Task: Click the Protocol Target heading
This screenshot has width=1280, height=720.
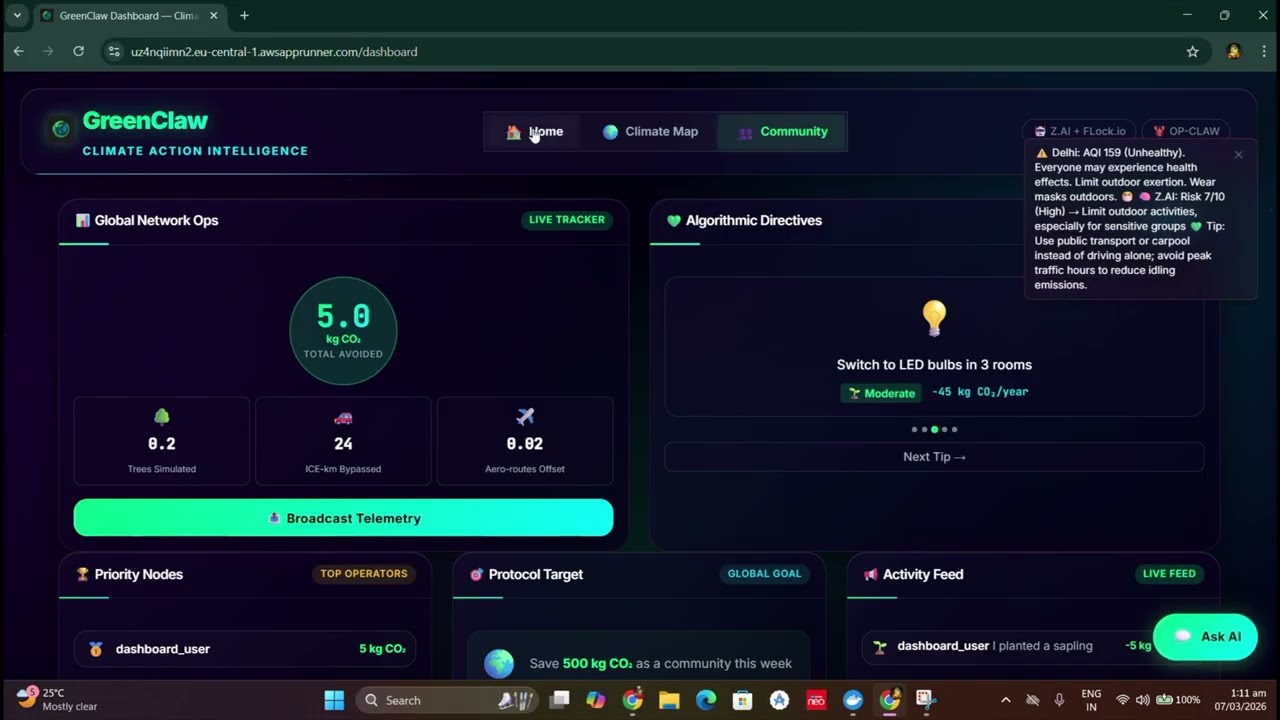Action: (x=536, y=574)
